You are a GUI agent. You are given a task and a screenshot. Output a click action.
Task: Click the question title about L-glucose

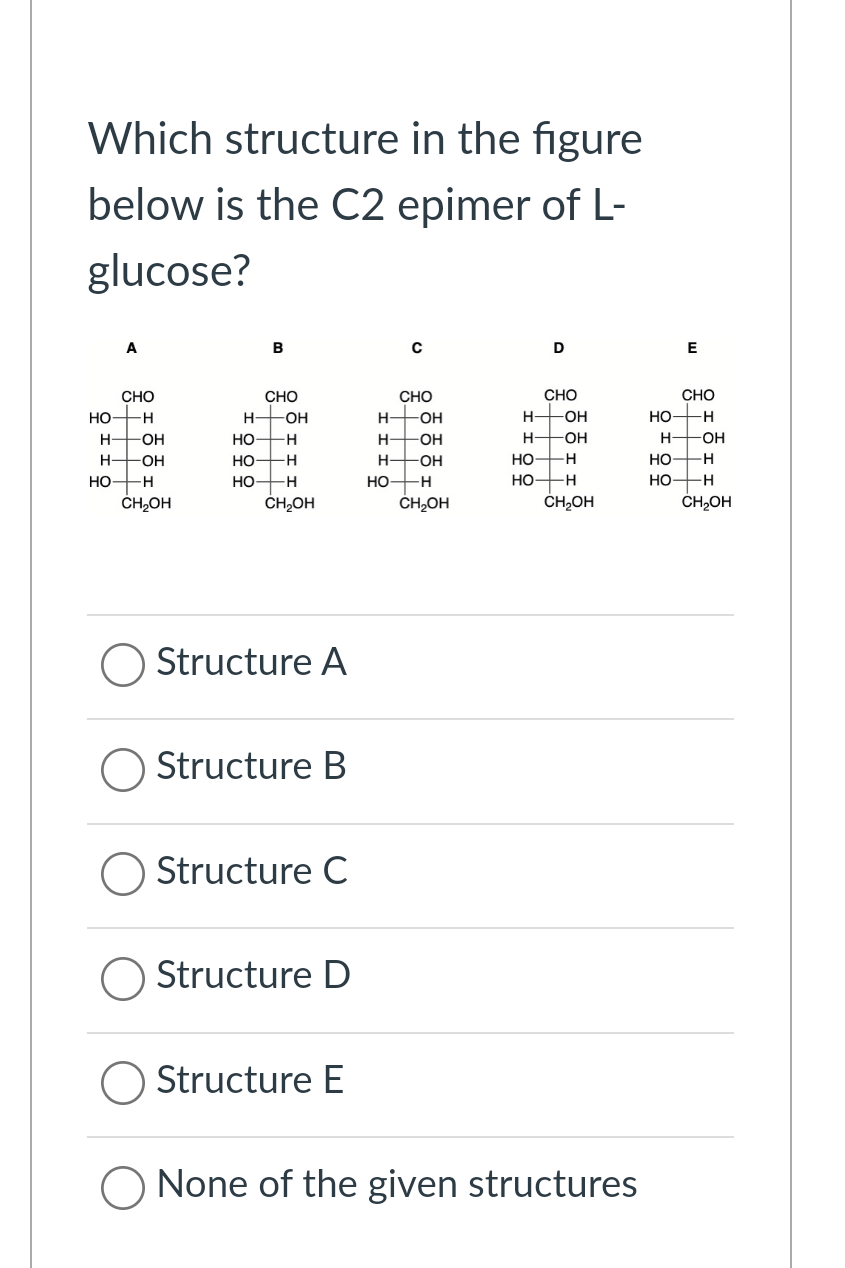(364, 204)
